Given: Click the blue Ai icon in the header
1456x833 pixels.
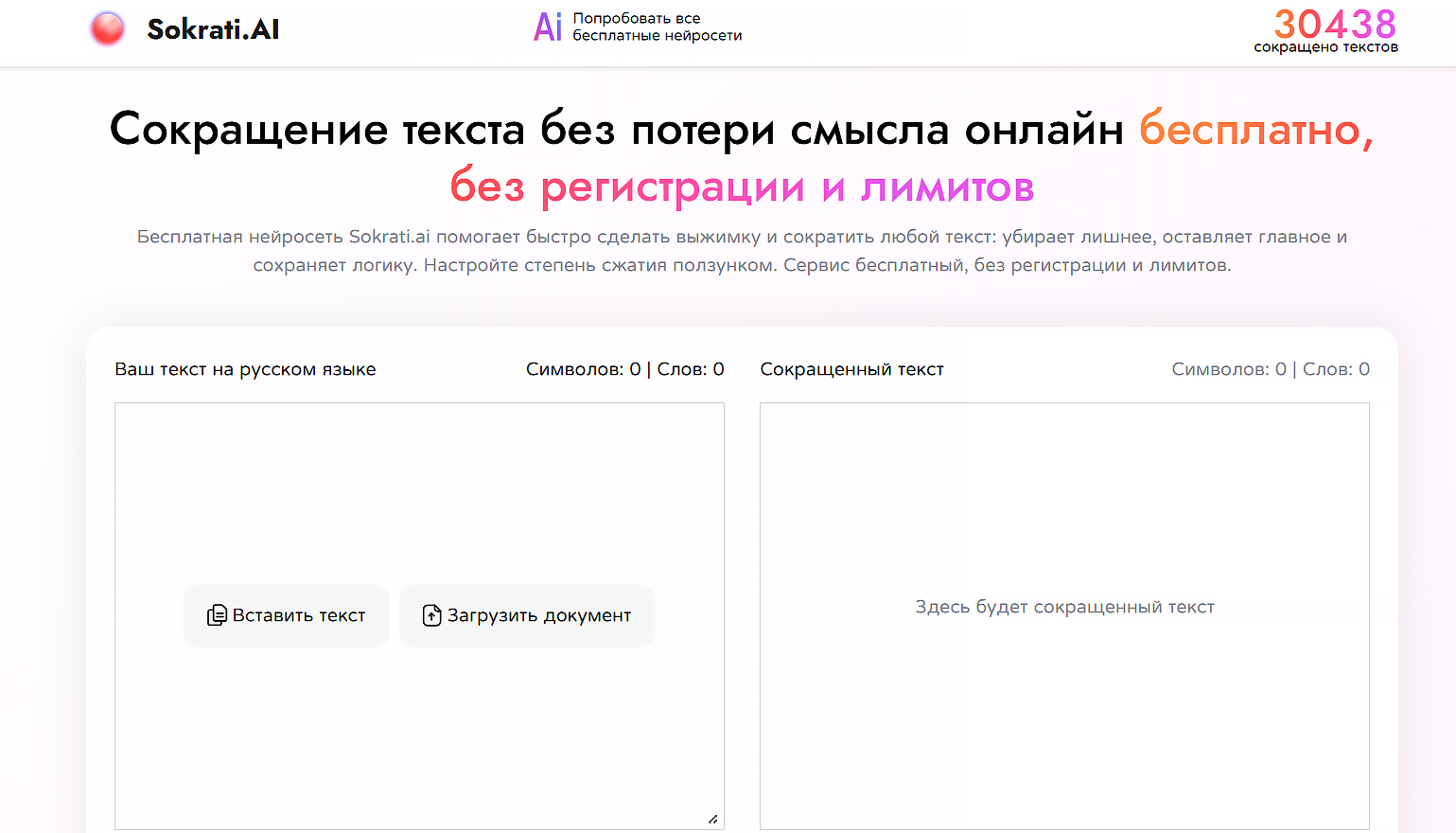Looking at the screenshot, I should (549, 27).
